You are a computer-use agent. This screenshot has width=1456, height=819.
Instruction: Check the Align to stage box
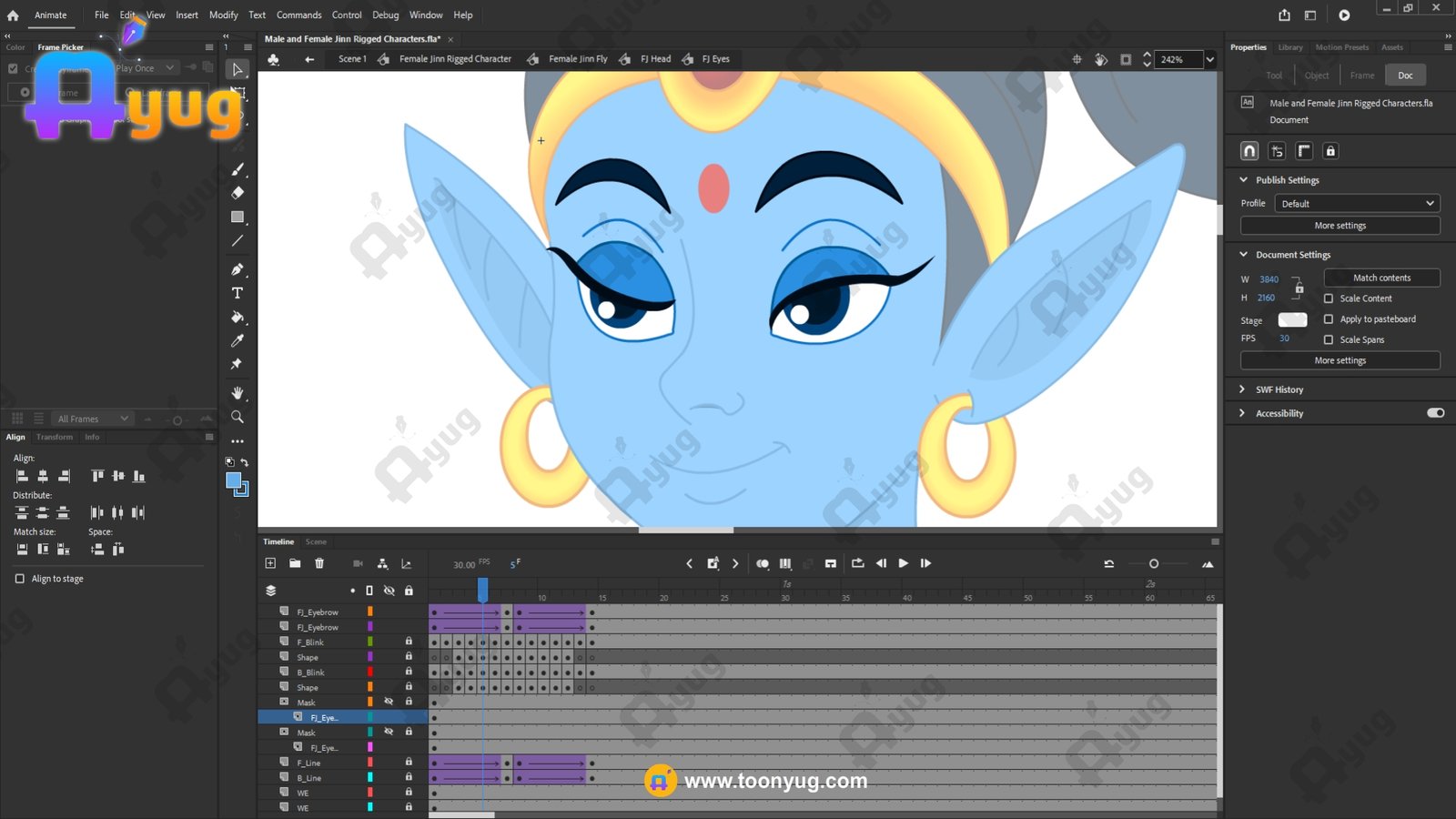click(20, 579)
